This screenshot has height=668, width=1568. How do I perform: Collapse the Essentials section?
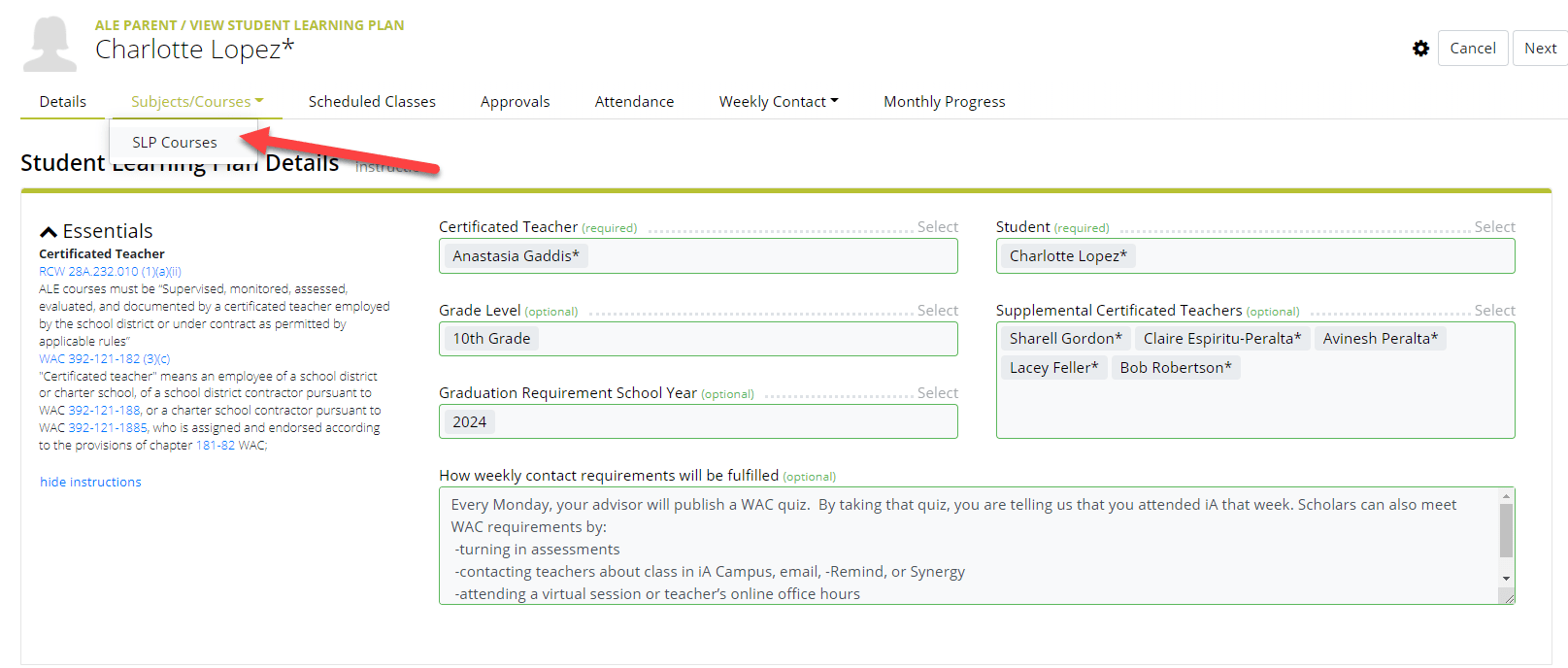click(49, 229)
